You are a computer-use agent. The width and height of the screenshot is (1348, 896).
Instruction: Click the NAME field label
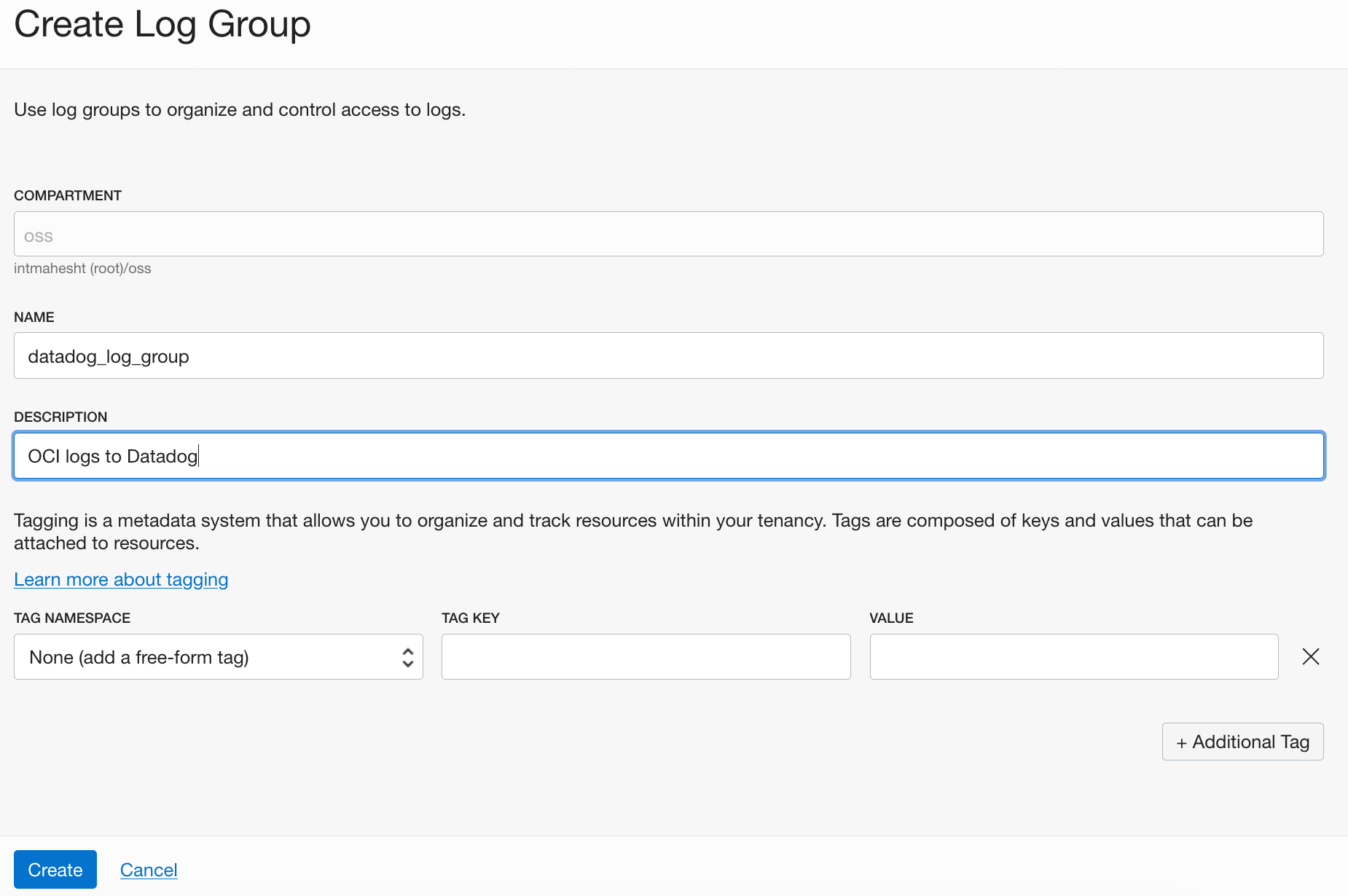(x=34, y=317)
